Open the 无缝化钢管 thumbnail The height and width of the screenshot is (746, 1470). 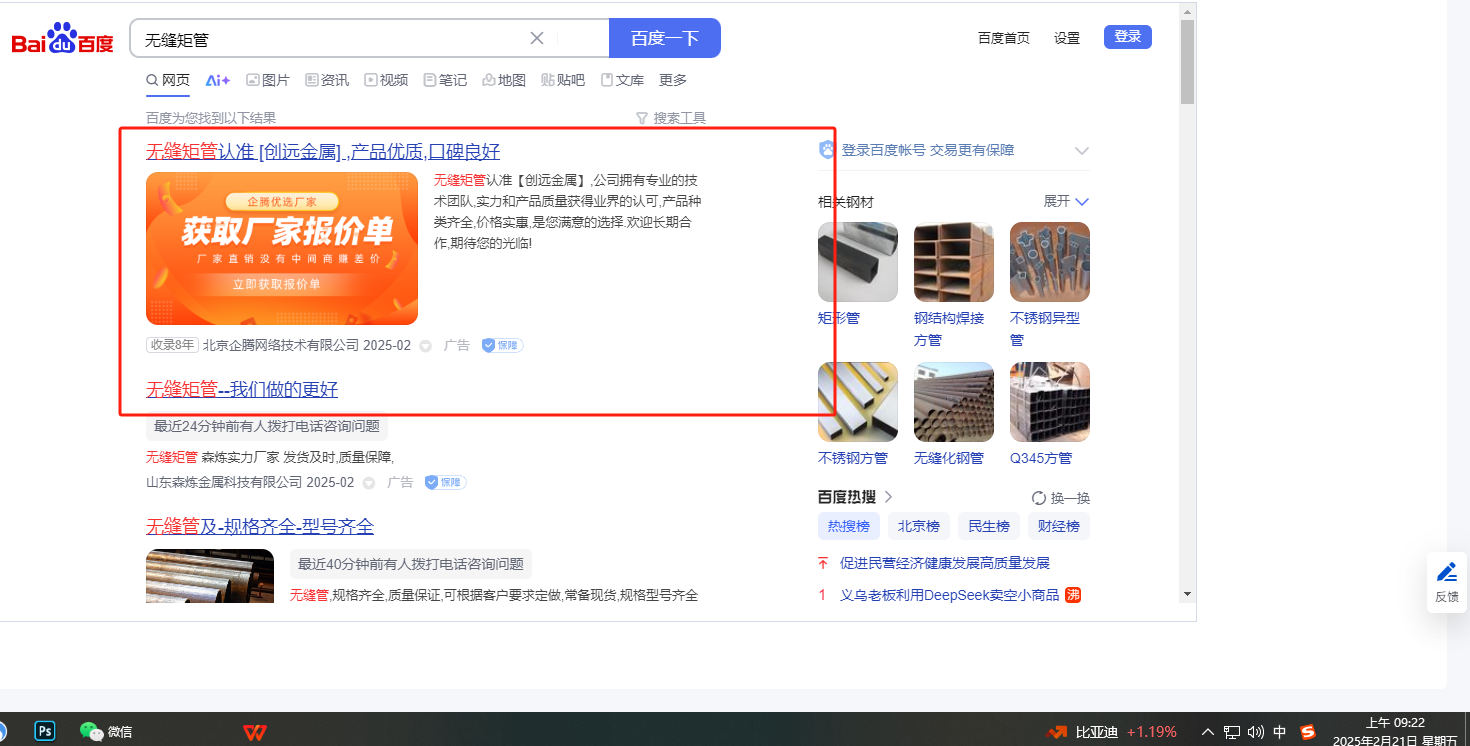click(x=954, y=402)
